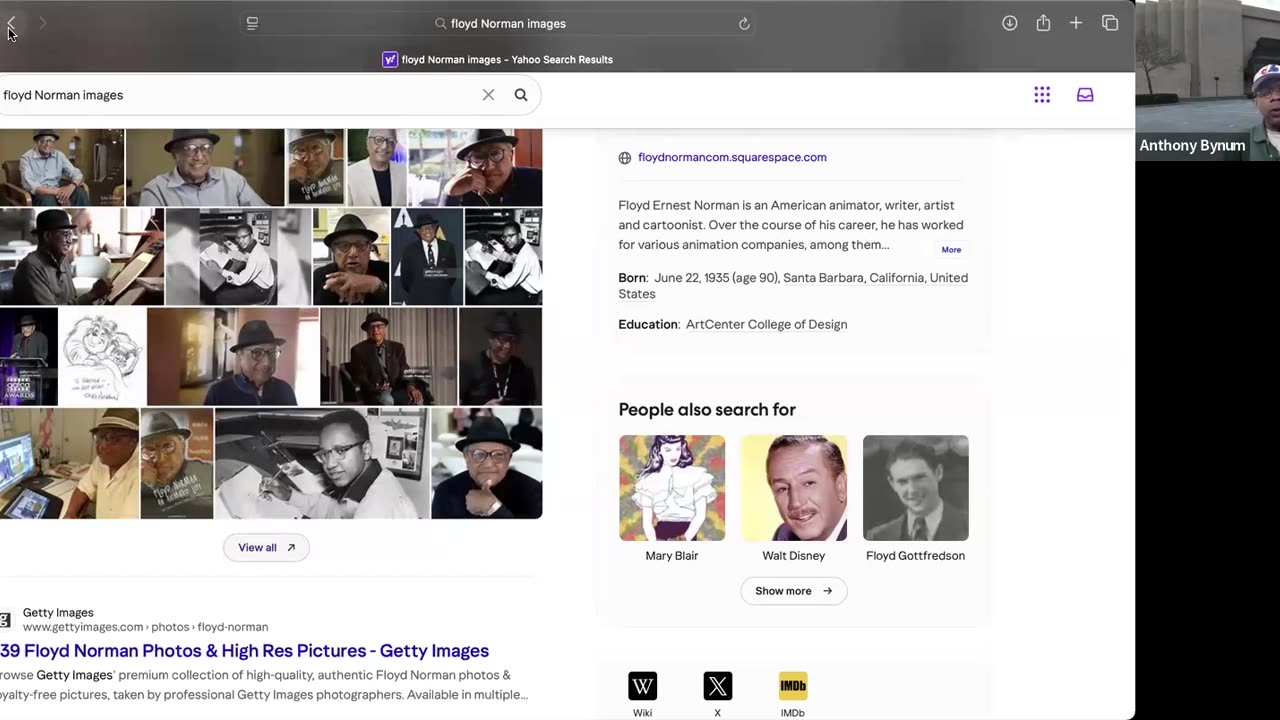Image resolution: width=1280 pixels, height=720 pixels.
Task: Focus the Safari address bar
Action: pos(498,23)
